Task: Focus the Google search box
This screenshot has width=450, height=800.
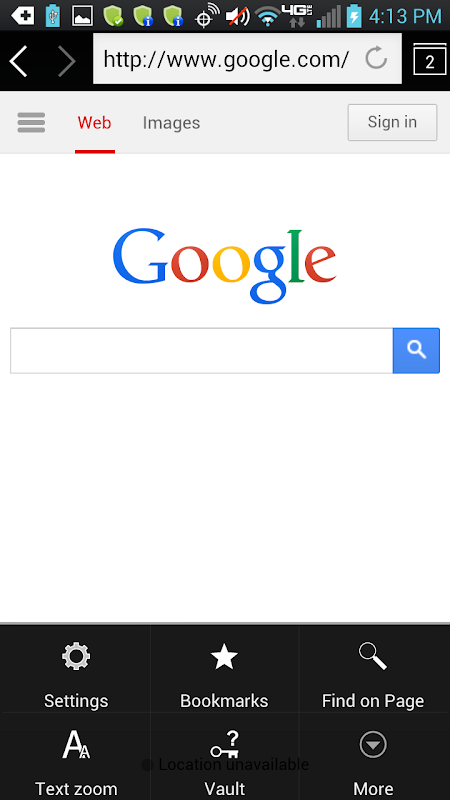Action: (x=202, y=351)
